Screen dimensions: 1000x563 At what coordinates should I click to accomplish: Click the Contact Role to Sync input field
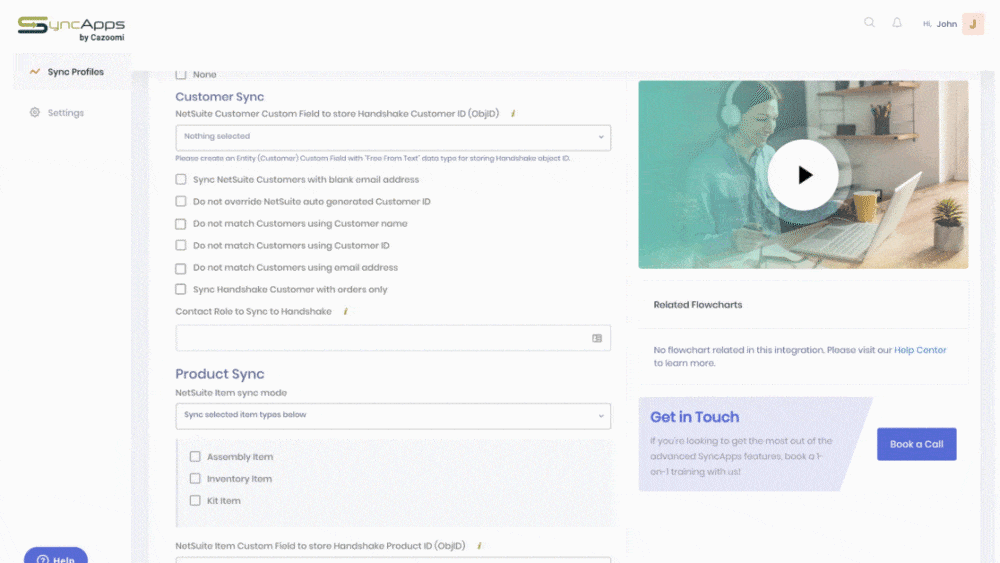pyautogui.click(x=393, y=338)
